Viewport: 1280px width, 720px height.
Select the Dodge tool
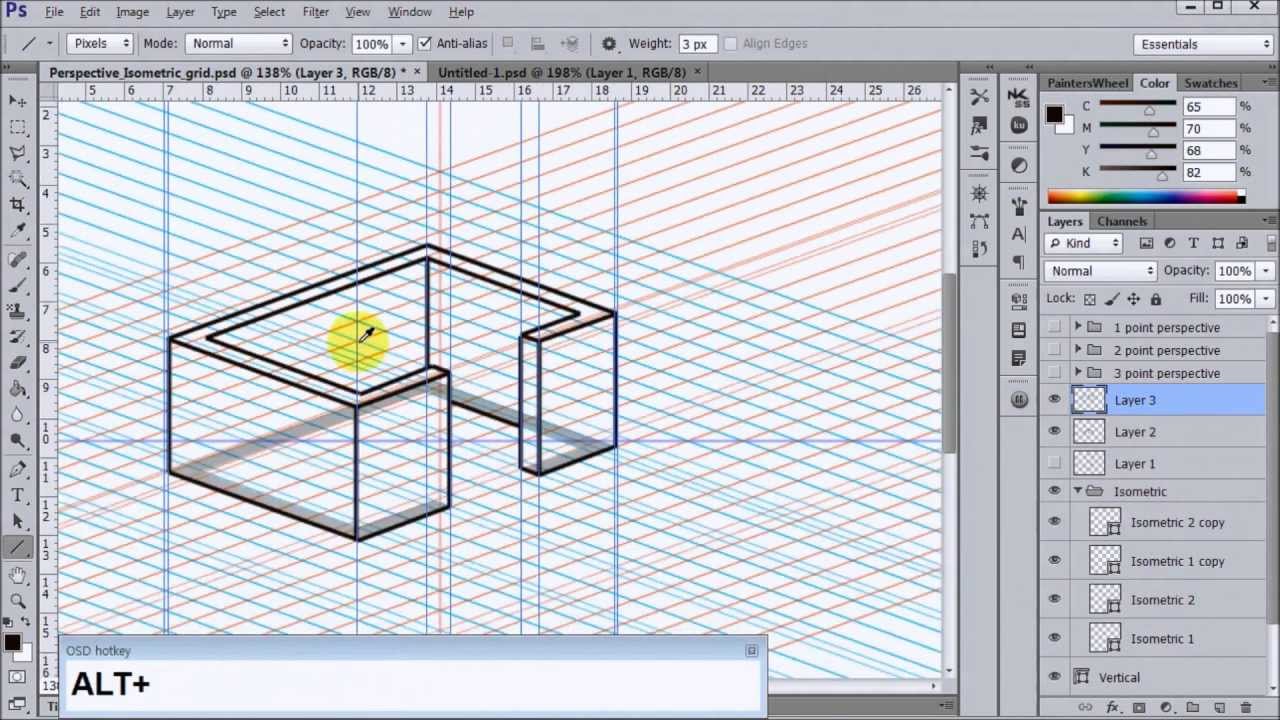[18, 441]
